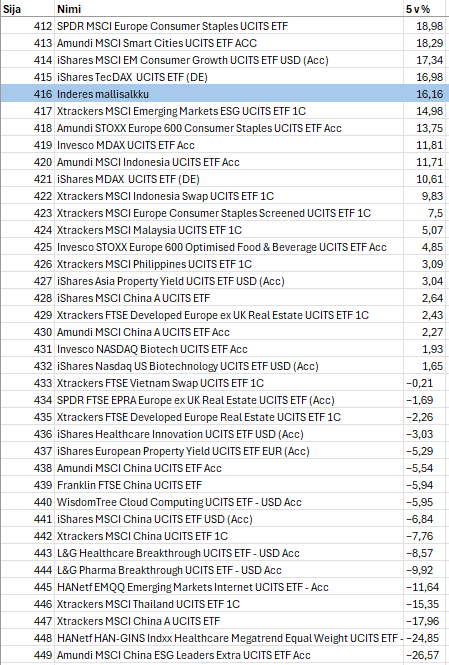Image resolution: width=449 pixels, height=665 pixels.
Task: Select the highlighted Inderes mallisalkku cell
Action: tap(229, 94)
